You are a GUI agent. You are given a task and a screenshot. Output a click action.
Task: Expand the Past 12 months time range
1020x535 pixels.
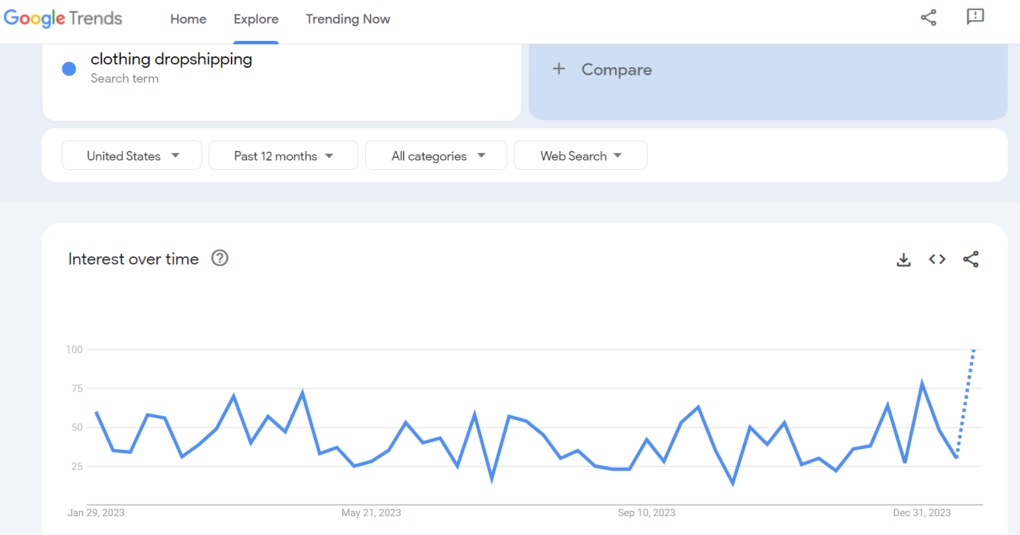click(284, 156)
